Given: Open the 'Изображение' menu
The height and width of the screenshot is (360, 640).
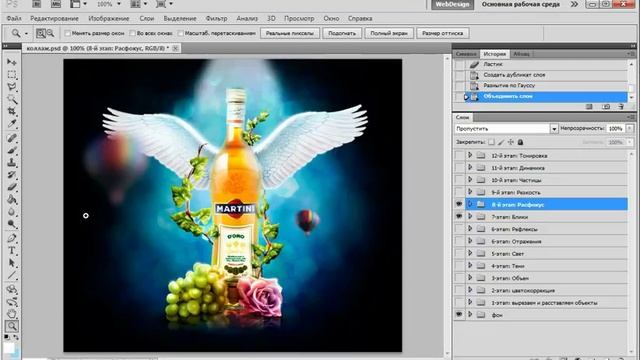Looking at the screenshot, I should pos(109,18).
